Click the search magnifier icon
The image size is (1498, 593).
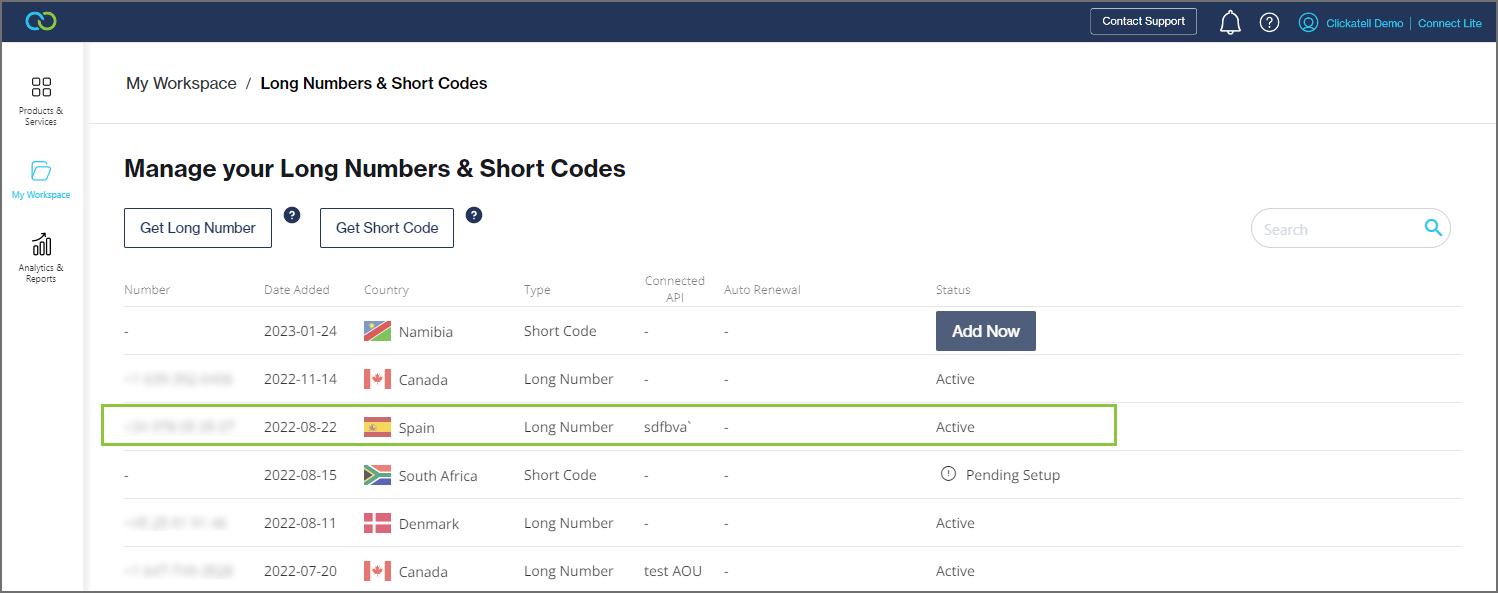1433,228
